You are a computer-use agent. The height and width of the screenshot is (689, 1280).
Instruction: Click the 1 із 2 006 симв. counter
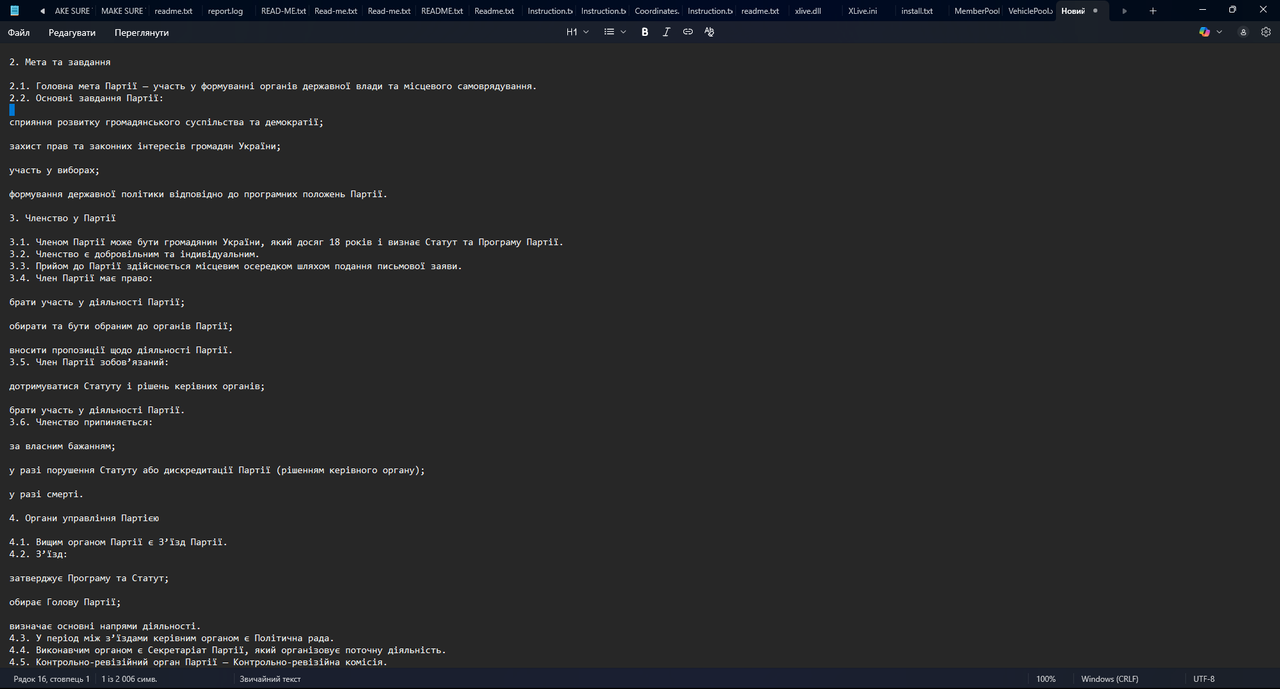pyautogui.click(x=129, y=679)
